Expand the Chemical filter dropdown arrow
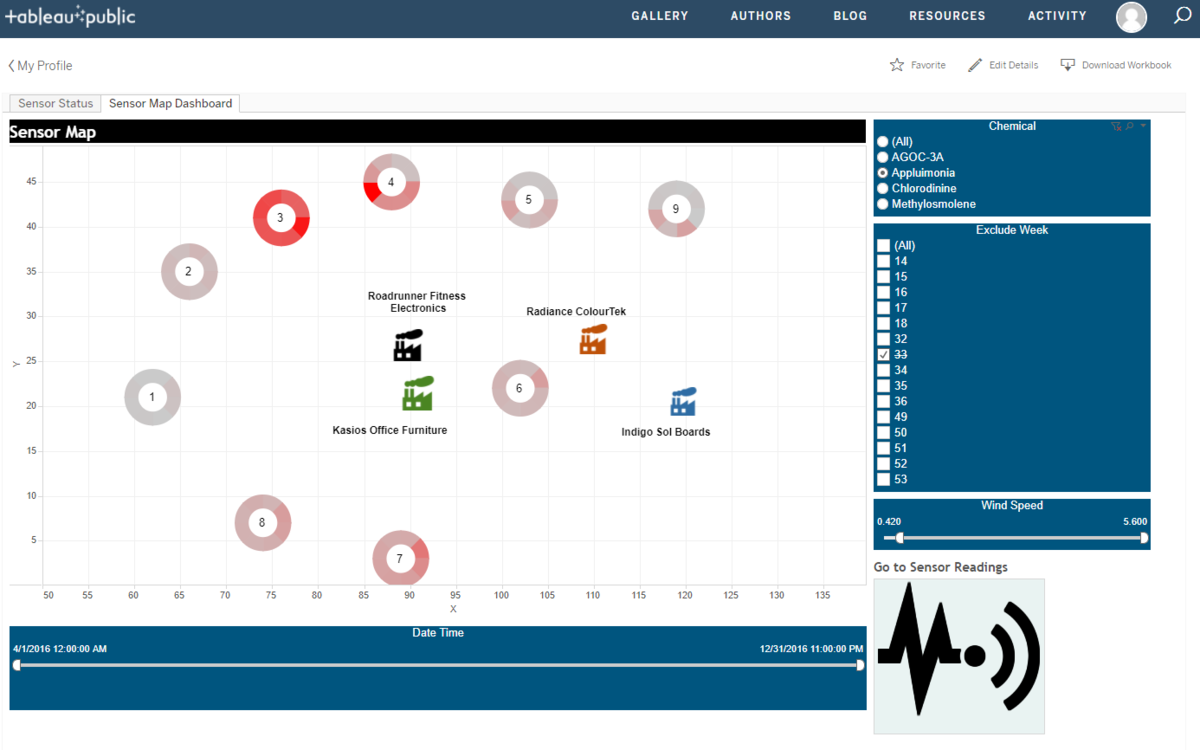1200x750 pixels. click(x=1143, y=126)
